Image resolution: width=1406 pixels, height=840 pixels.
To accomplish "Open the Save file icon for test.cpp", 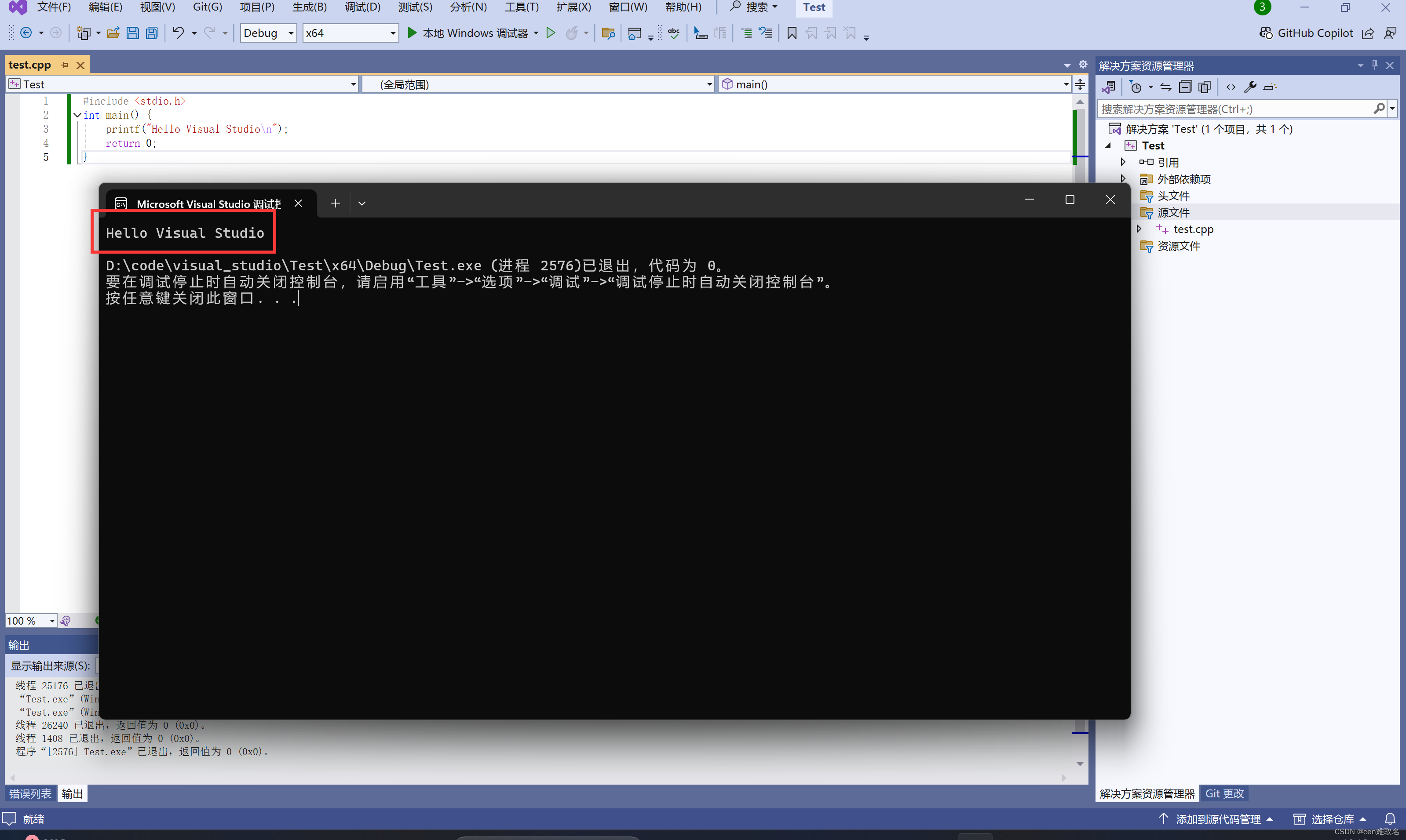I will [132, 32].
